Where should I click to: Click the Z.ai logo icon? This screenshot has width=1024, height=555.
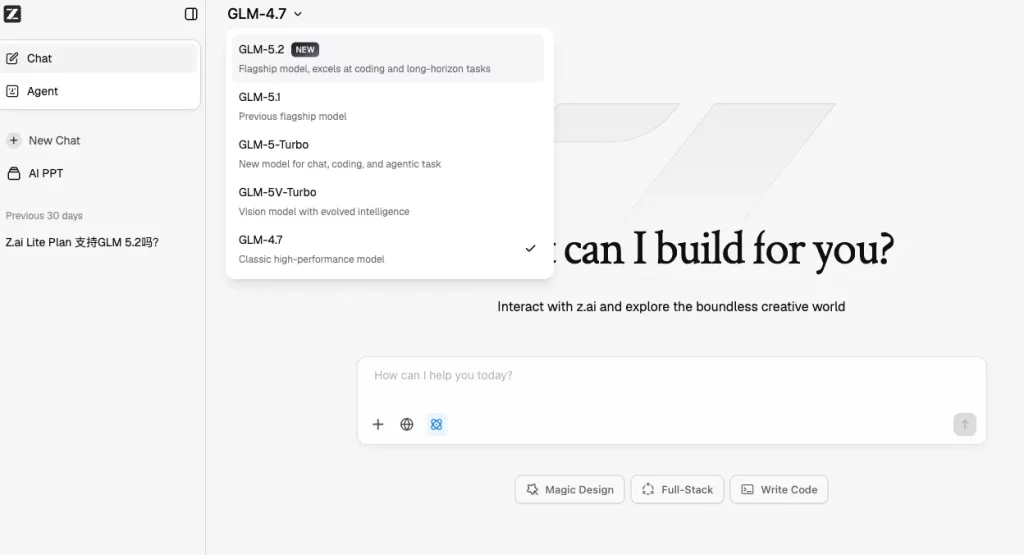click(12, 14)
